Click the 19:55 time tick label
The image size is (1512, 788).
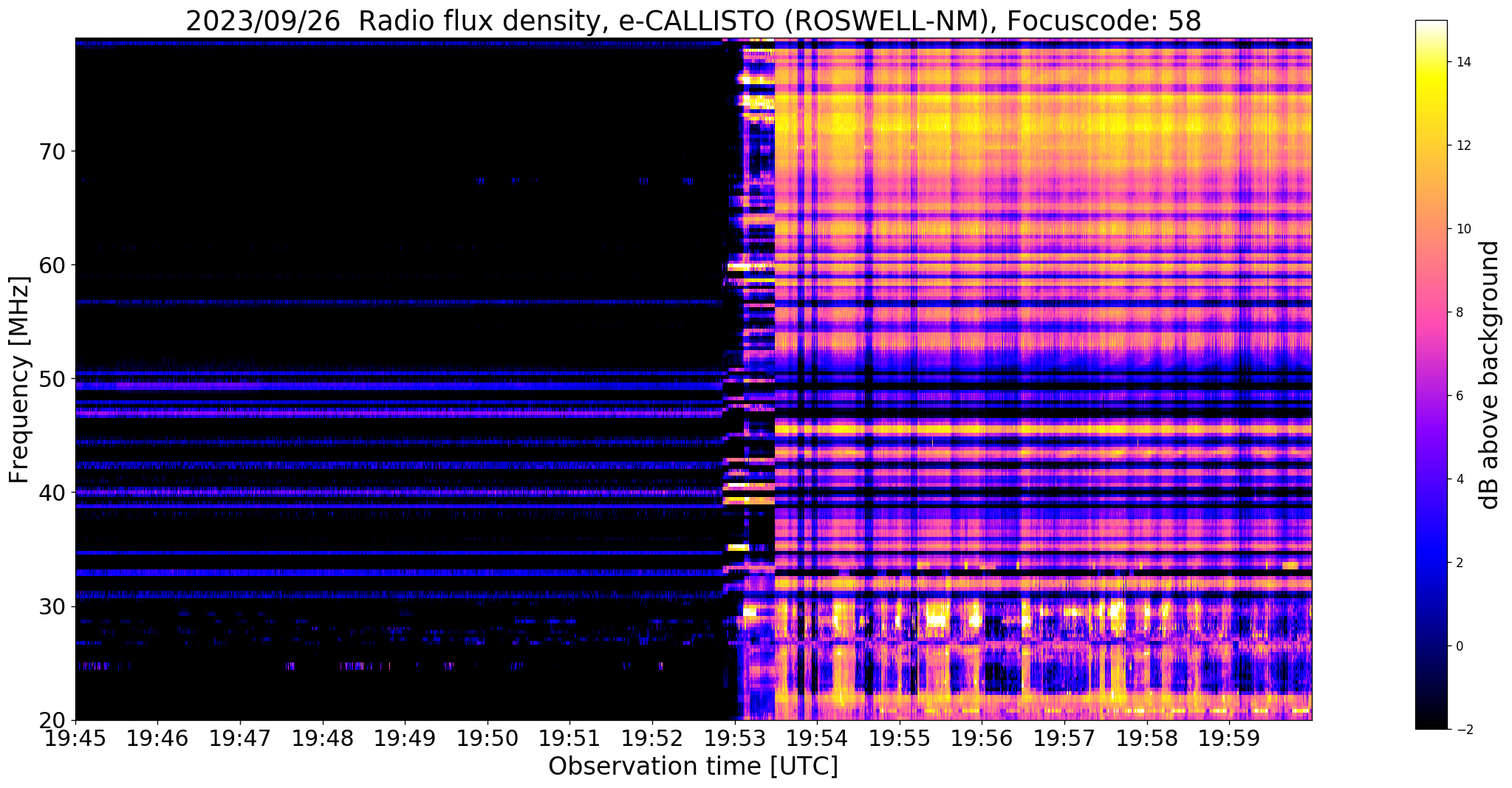tap(900, 738)
